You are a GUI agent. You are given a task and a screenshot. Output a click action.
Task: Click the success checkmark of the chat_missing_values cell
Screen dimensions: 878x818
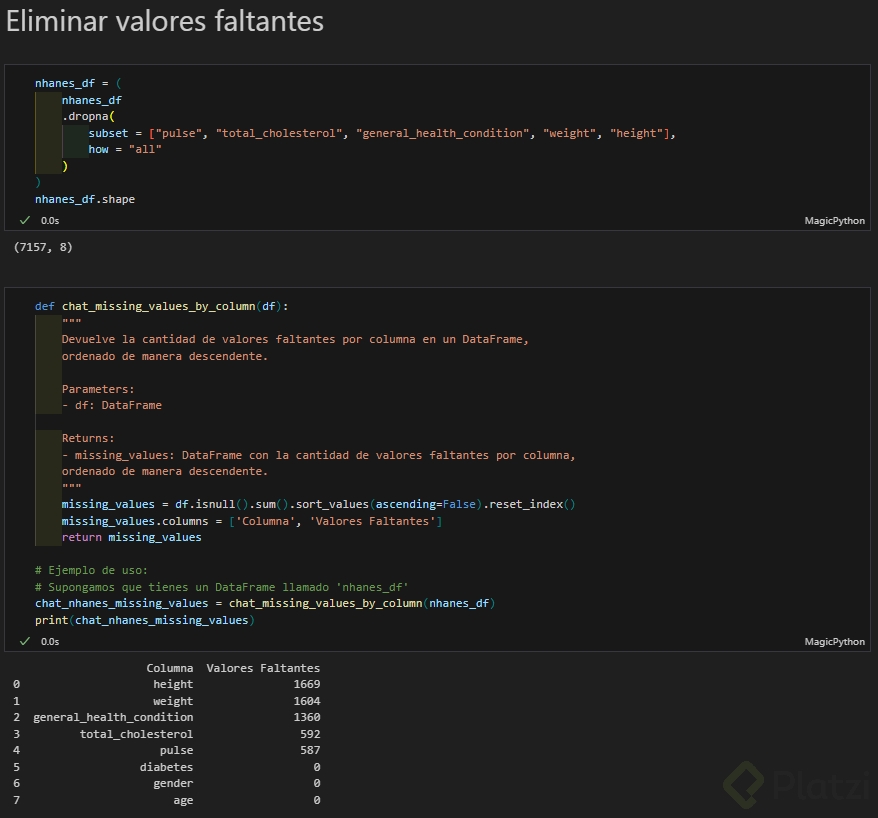25,641
